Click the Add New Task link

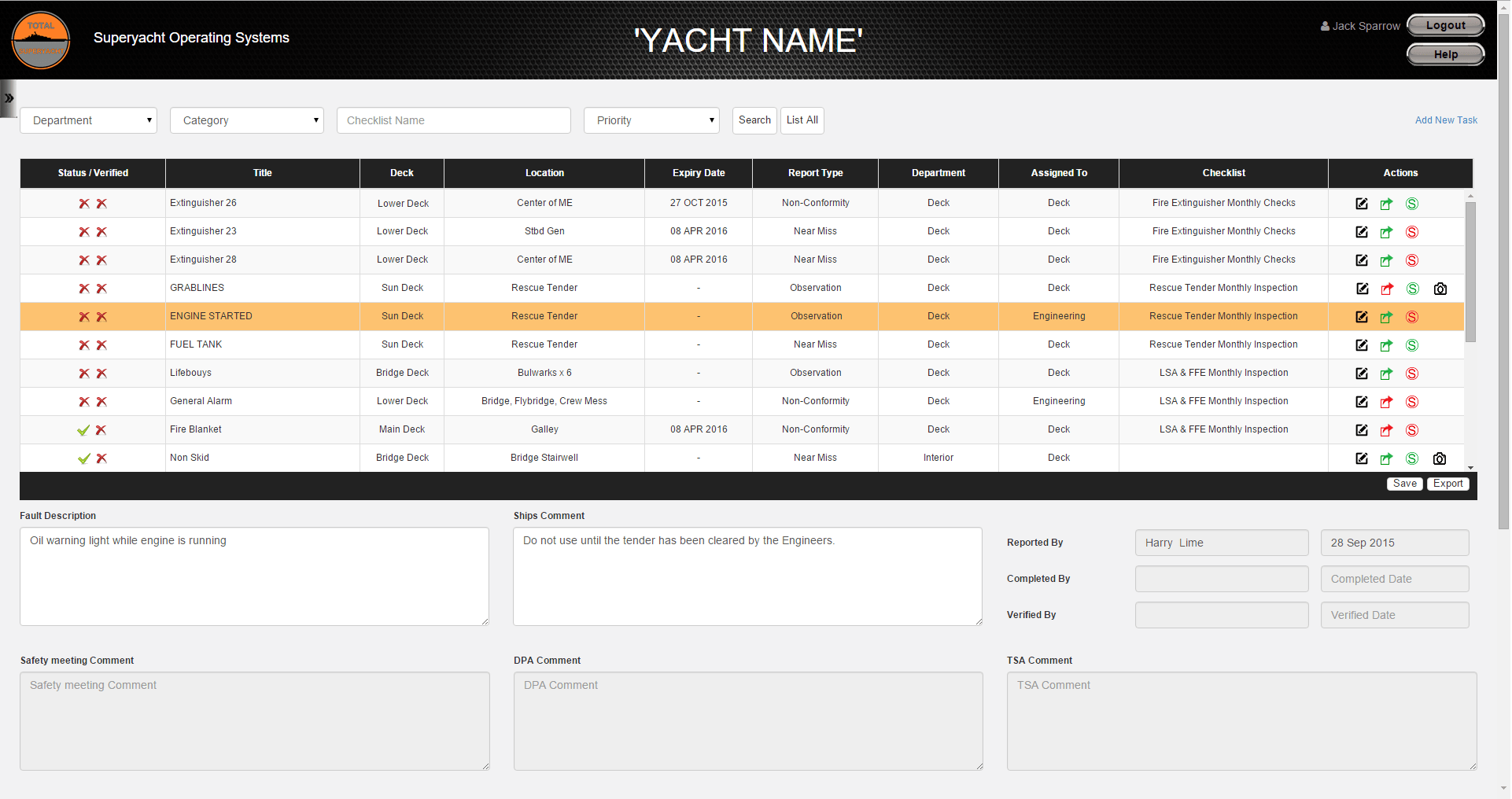click(x=1446, y=120)
